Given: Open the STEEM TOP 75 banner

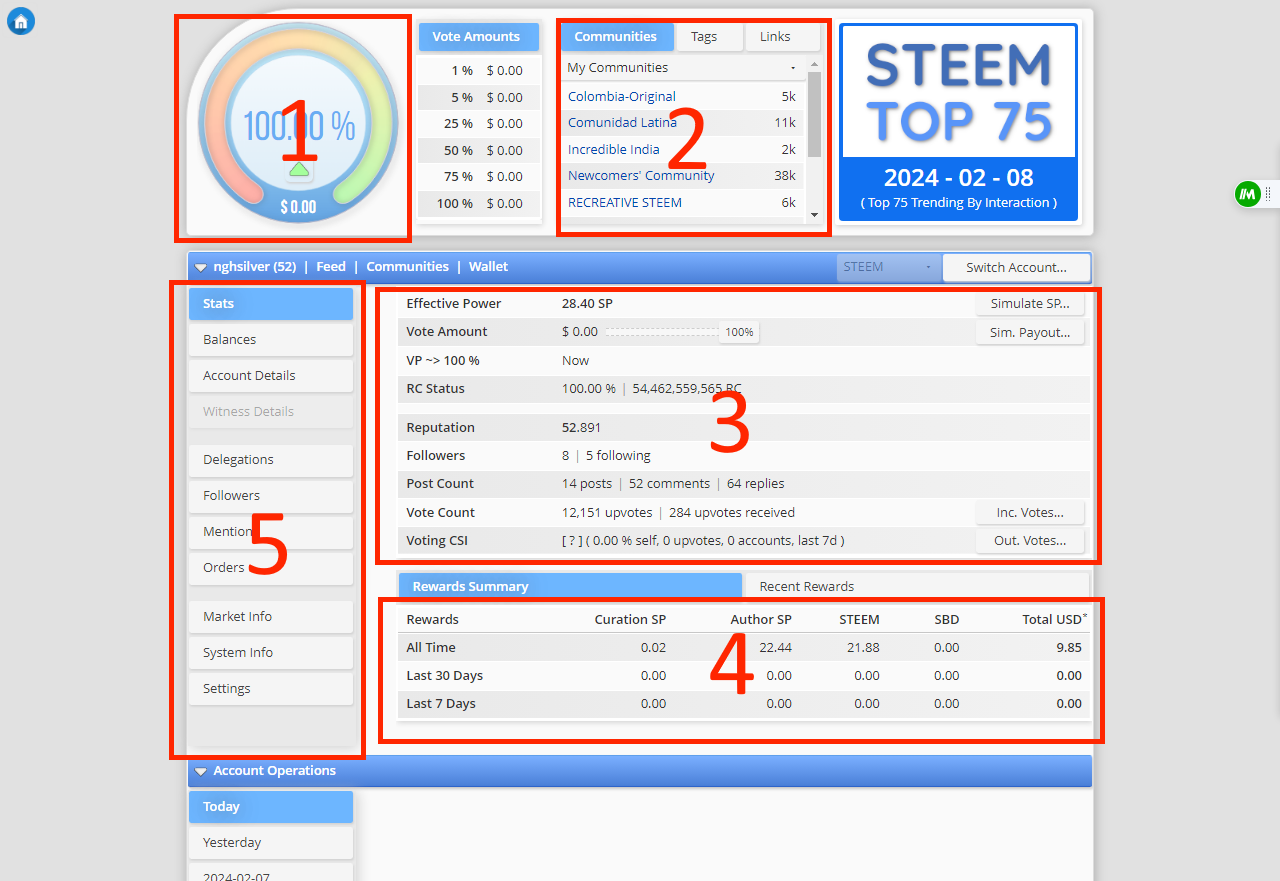Looking at the screenshot, I should 958,123.
